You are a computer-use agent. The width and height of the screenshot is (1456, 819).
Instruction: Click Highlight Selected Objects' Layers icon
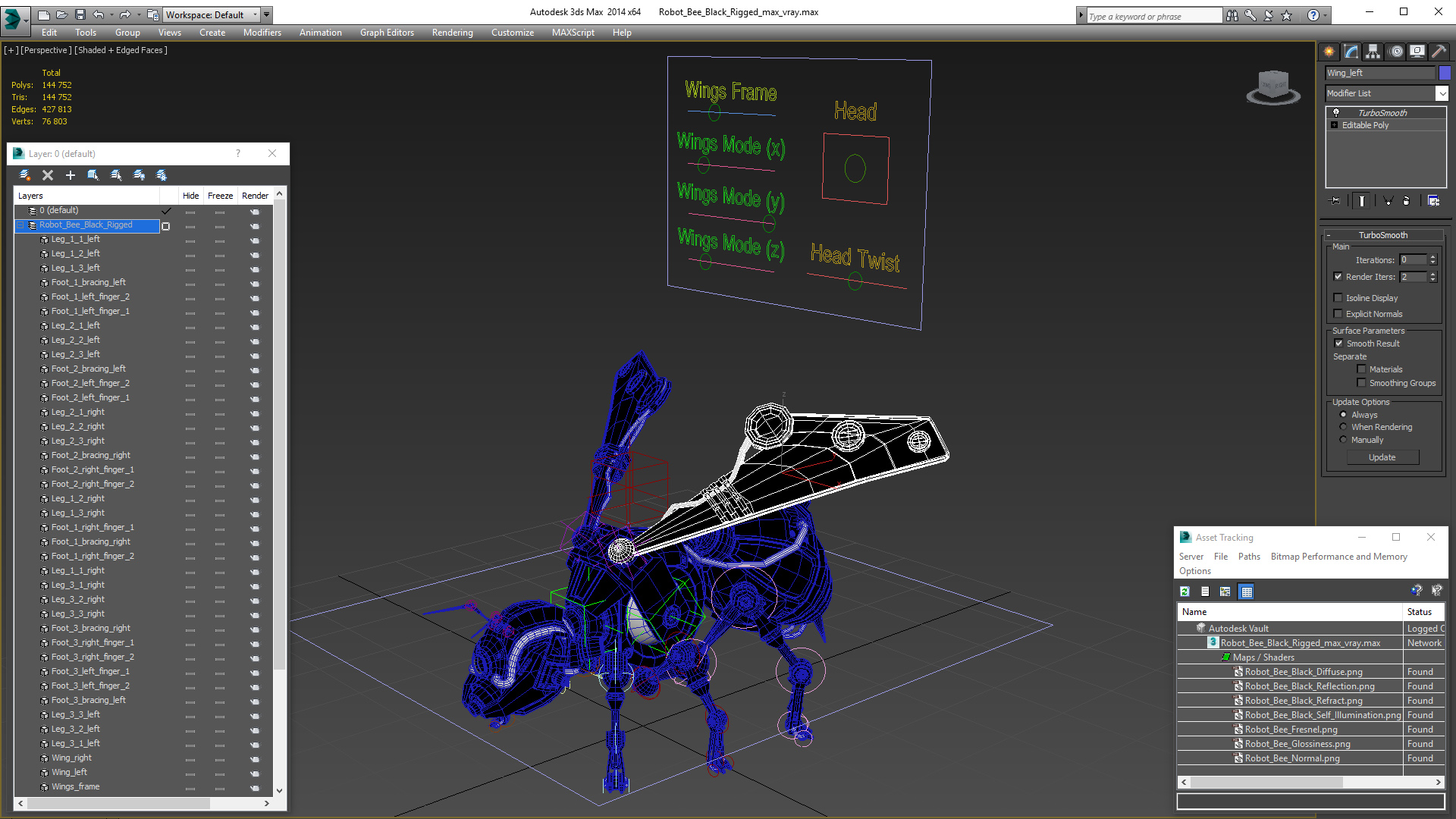(116, 175)
